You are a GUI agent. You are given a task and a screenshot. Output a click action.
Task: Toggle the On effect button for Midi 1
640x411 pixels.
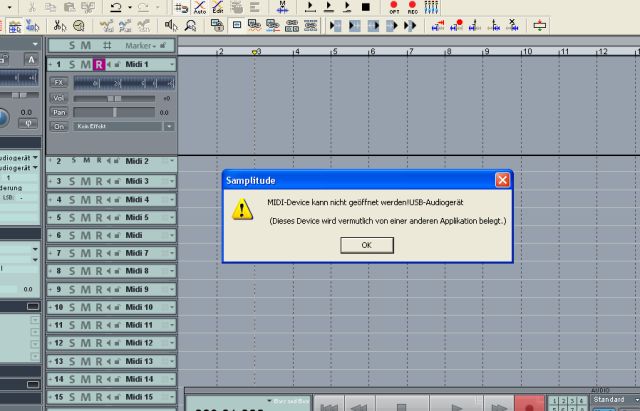[x=59, y=127]
